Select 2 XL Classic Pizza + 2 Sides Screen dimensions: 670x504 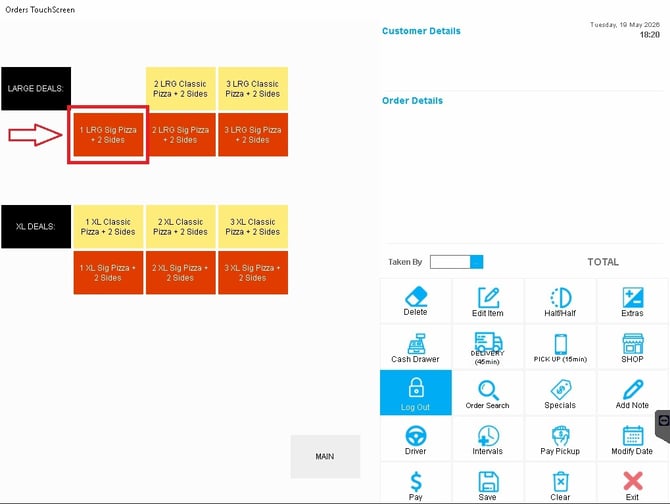pos(180,226)
